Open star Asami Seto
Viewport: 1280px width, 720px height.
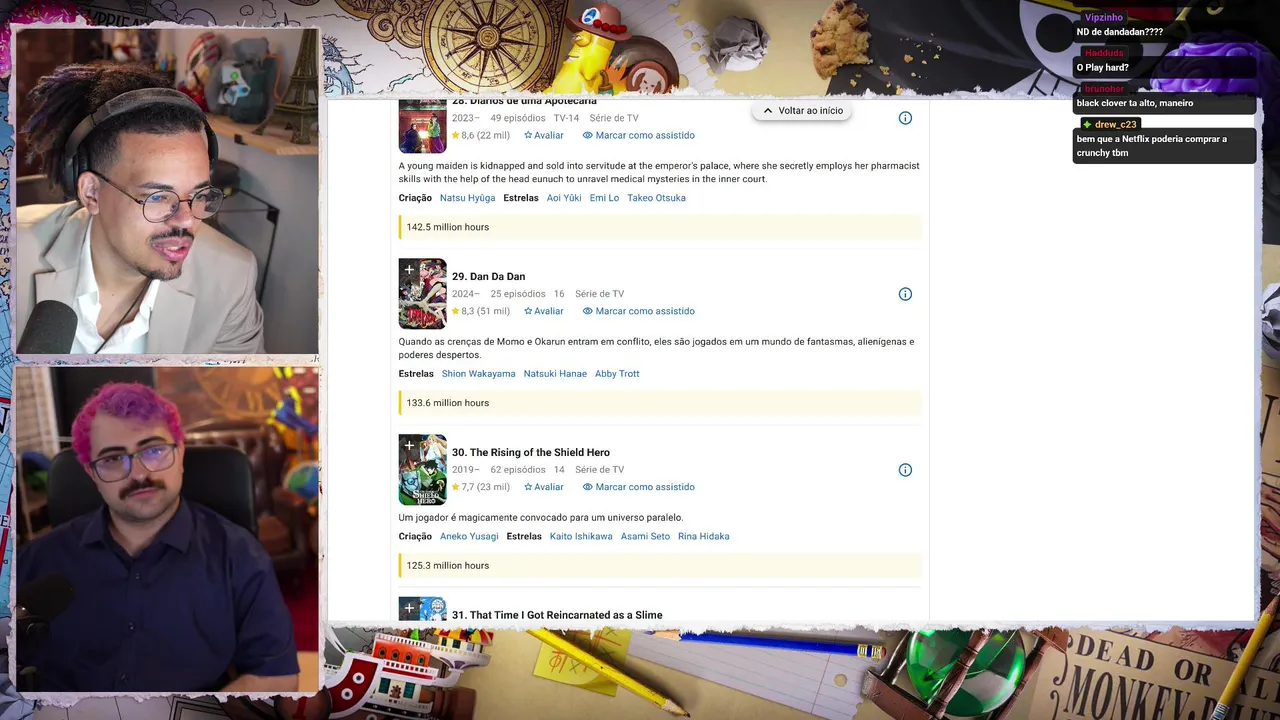click(x=645, y=537)
